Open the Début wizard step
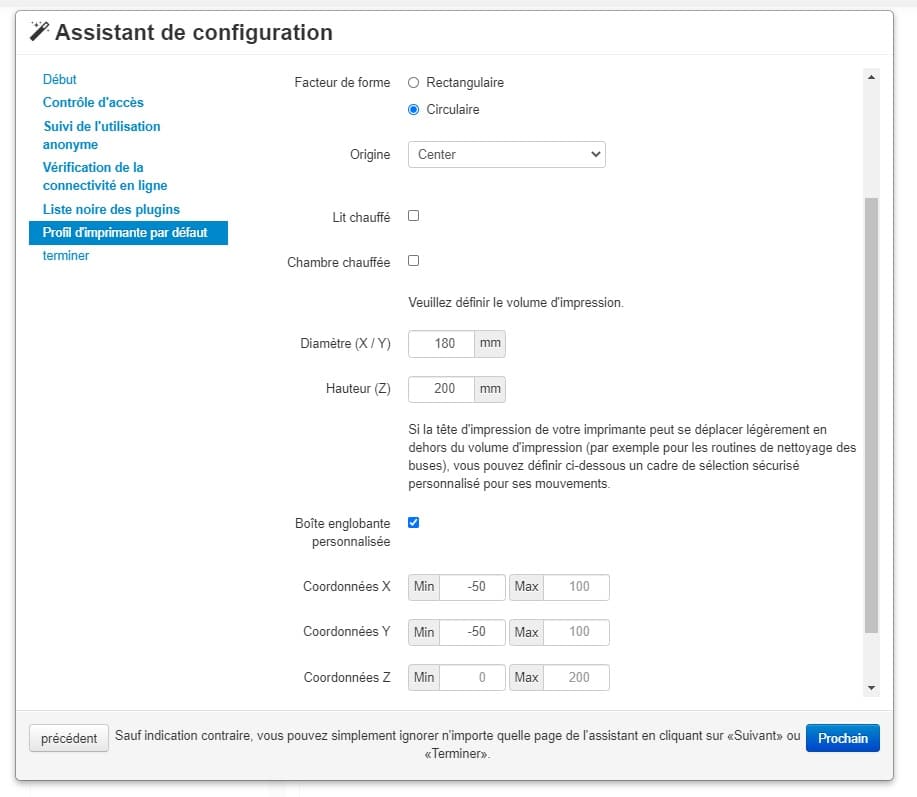Screen dimensions: 917x797 pos(60,80)
